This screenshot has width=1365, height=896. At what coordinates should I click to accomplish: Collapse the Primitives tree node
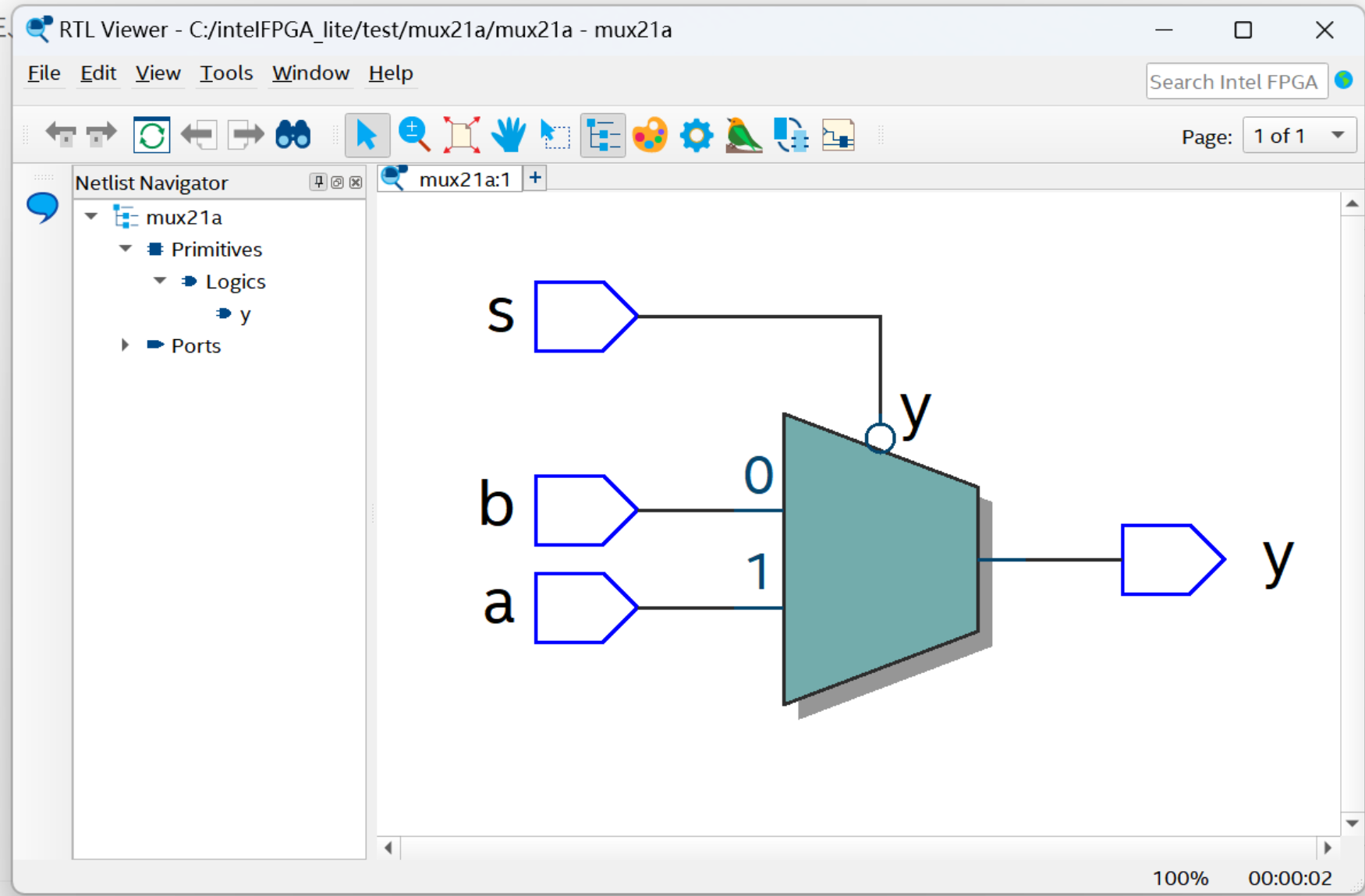tap(126, 249)
